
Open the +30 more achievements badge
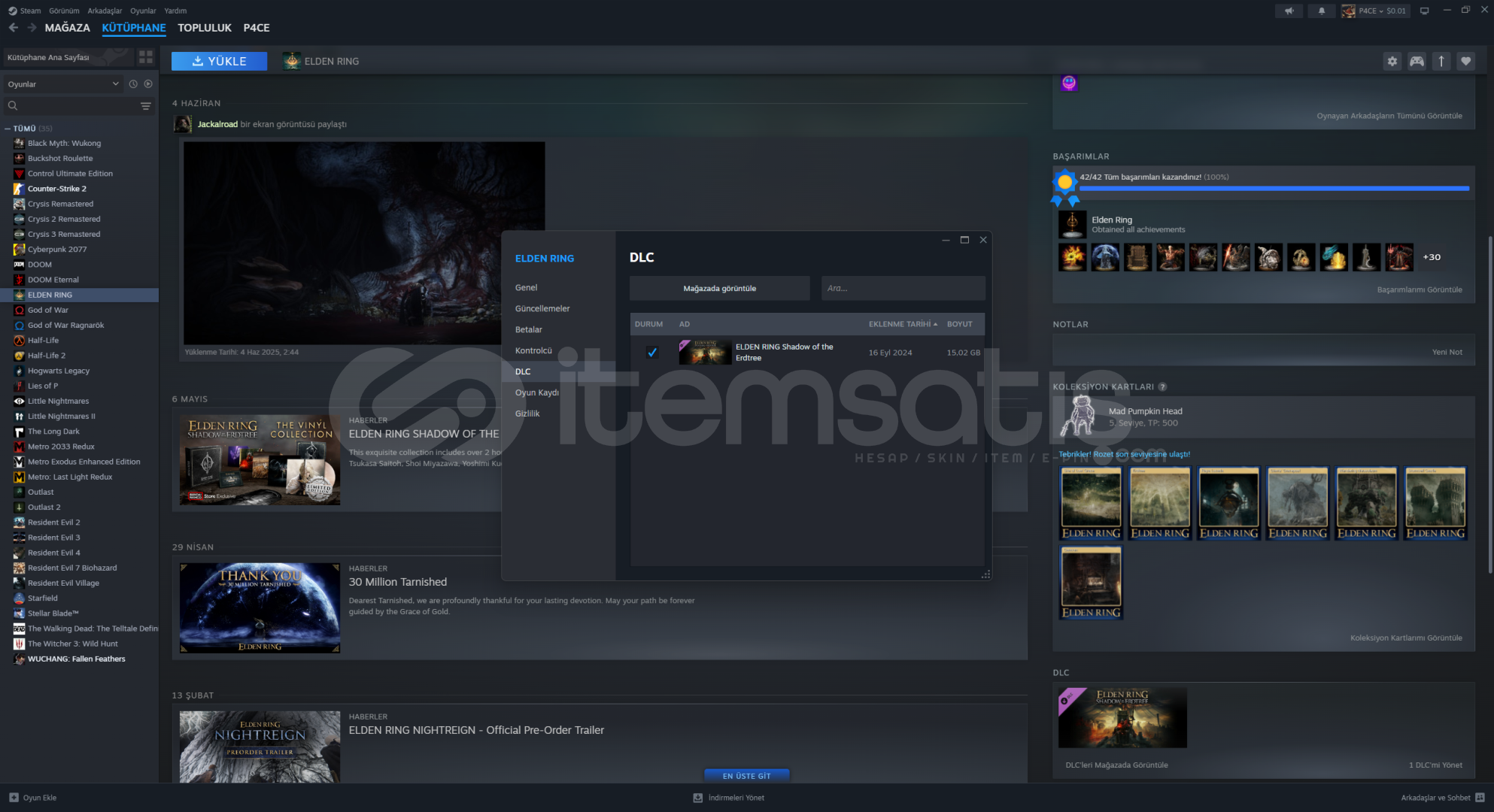(x=1432, y=257)
